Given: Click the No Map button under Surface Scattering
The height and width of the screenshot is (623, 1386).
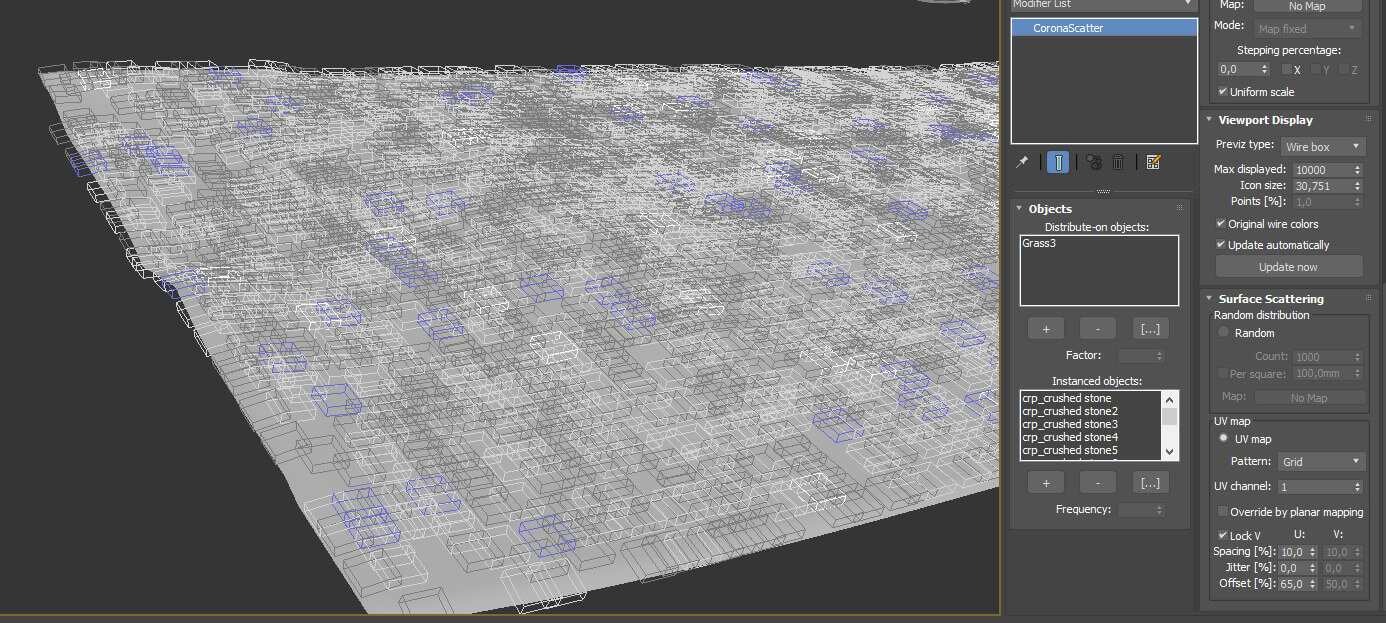Looking at the screenshot, I should (x=1310, y=396).
